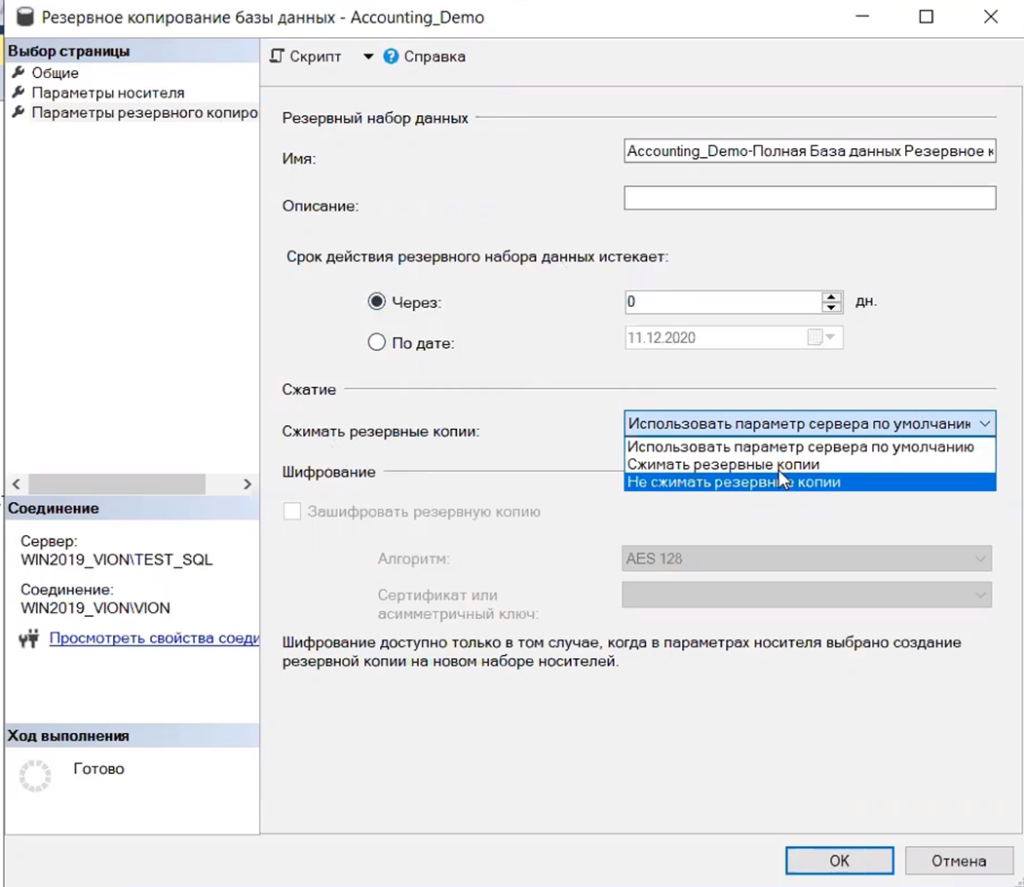The height and width of the screenshot is (887, 1024).
Task: Click the Script icon in toolbar
Action: 278,57
